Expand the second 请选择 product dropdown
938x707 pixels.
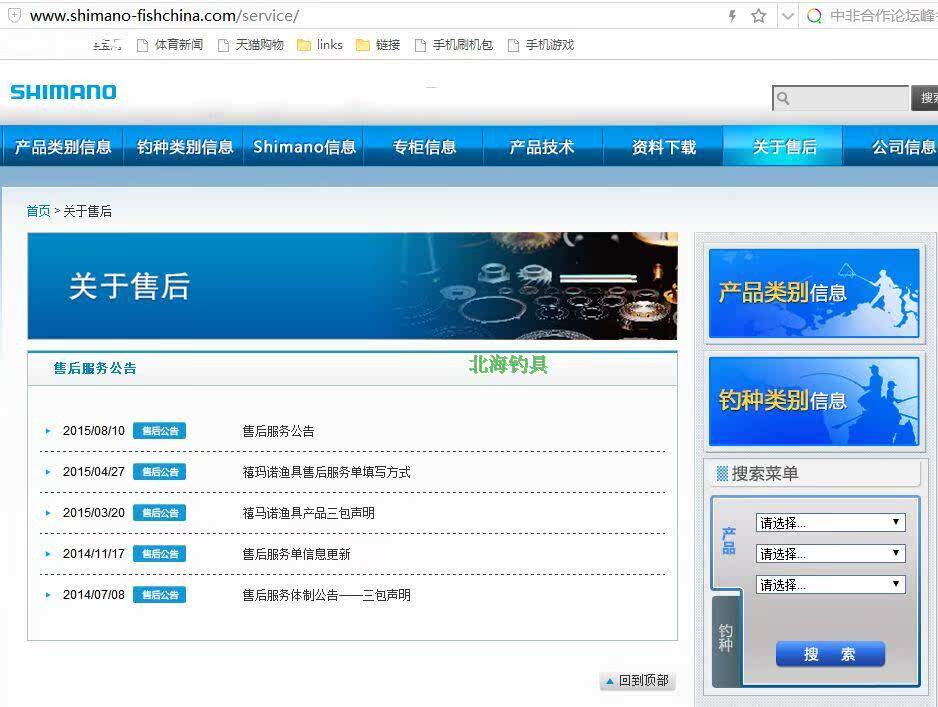(830, 553)
